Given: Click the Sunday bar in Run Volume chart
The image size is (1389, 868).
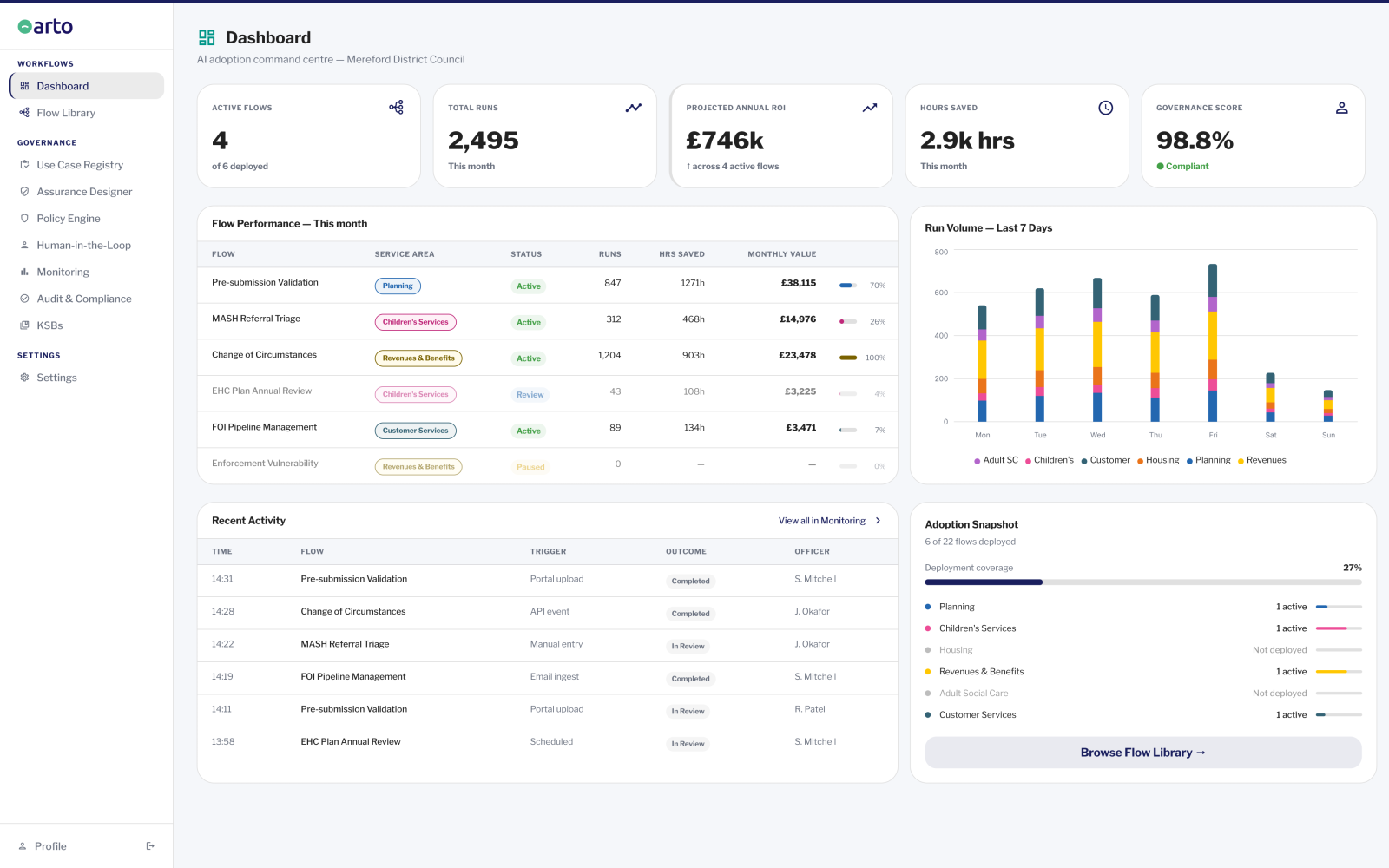Looking at the screenshot, I should (1328, 406).
